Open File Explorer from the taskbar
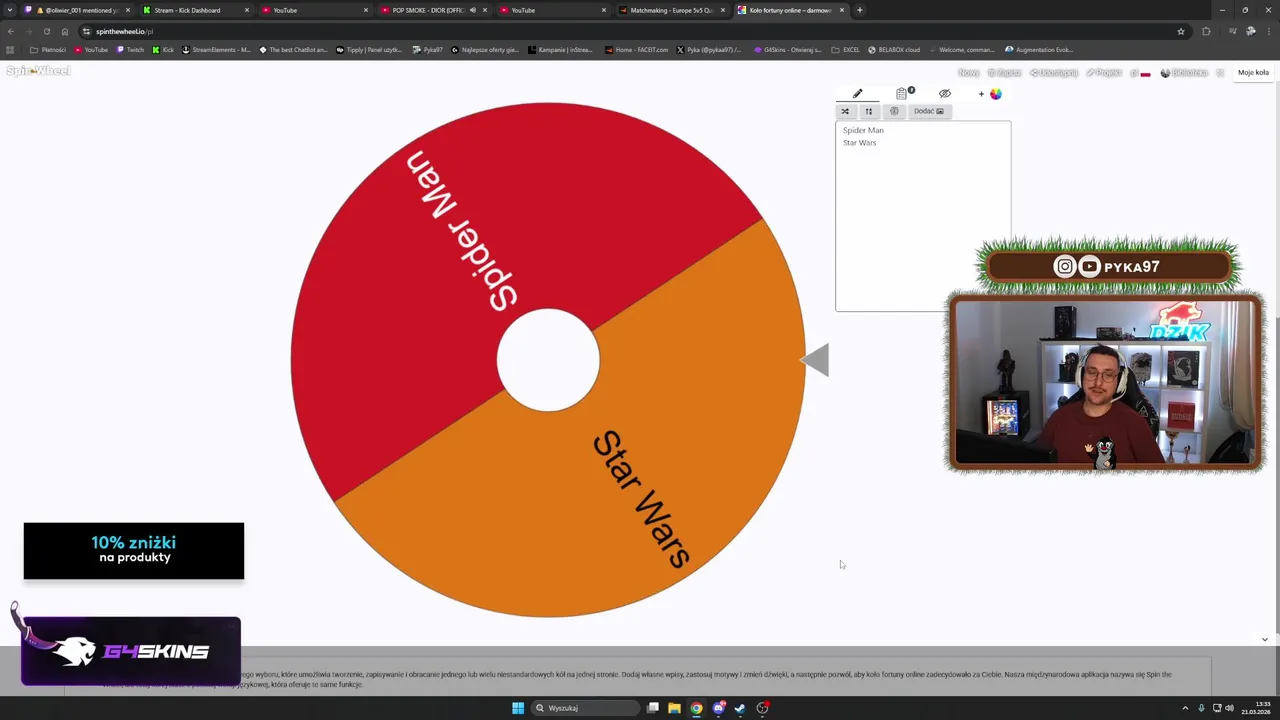The height and width of the screenshot is (720, 1280). click(x=674, y=708)
